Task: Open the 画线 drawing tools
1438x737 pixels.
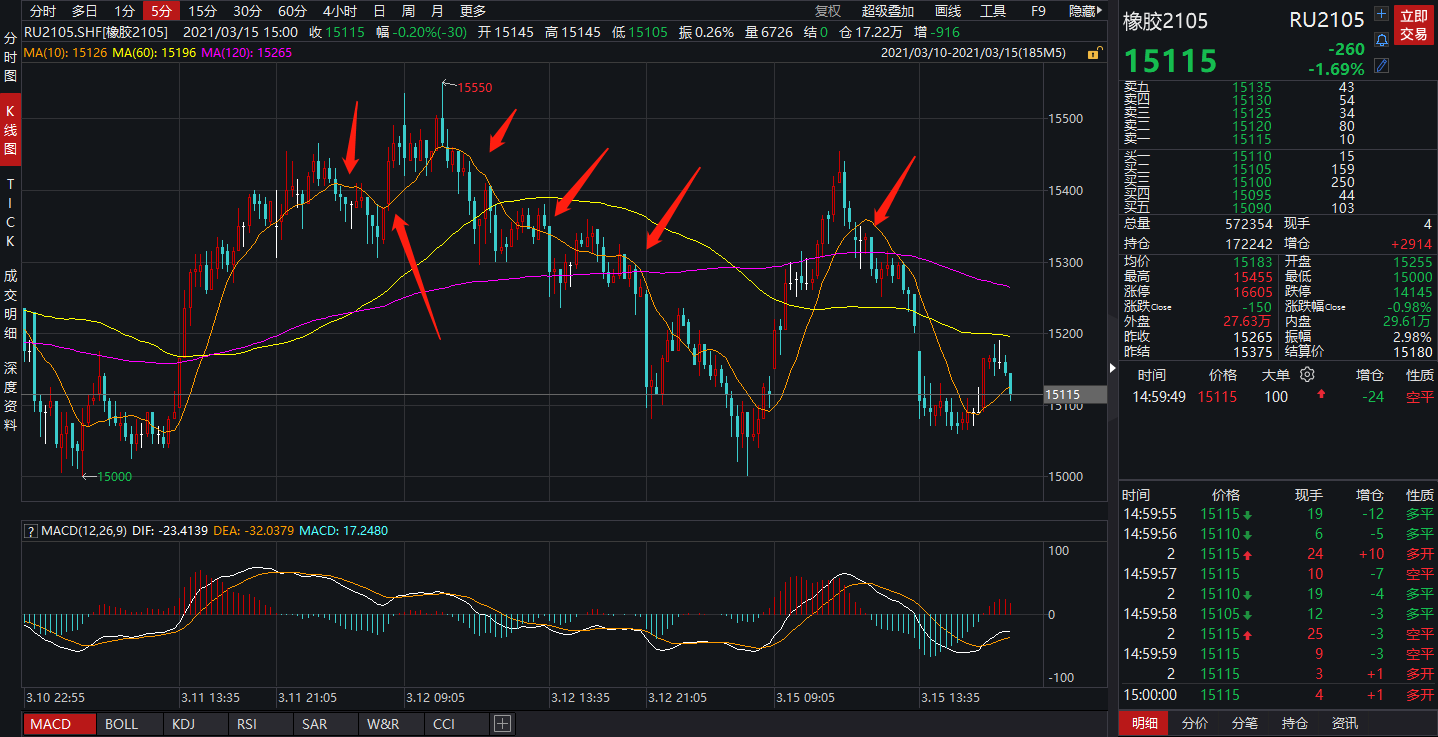Action: click(947, 11)
